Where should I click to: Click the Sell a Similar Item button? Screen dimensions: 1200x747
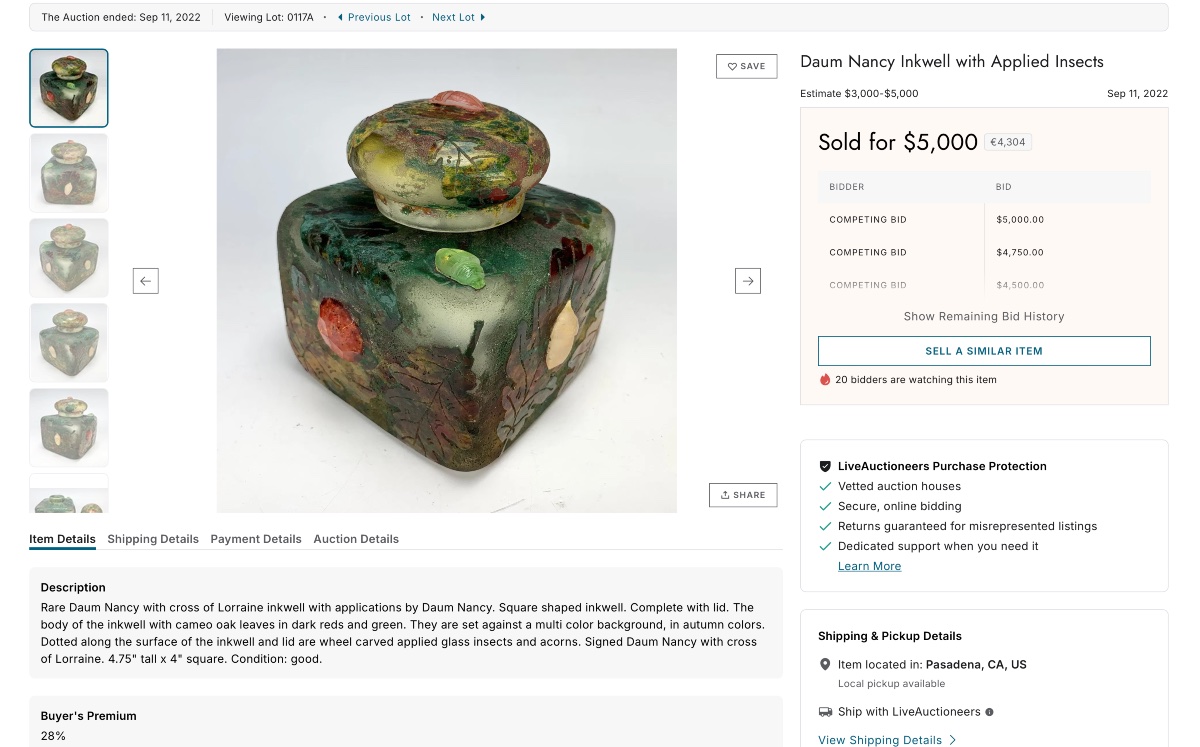coord(984,351)
